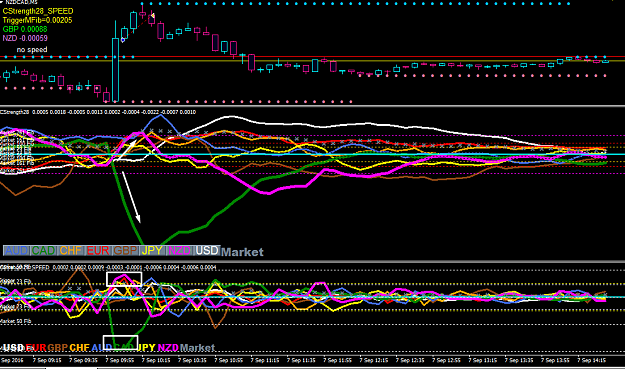Select brown GBP label in speed panel

(58, 348)
